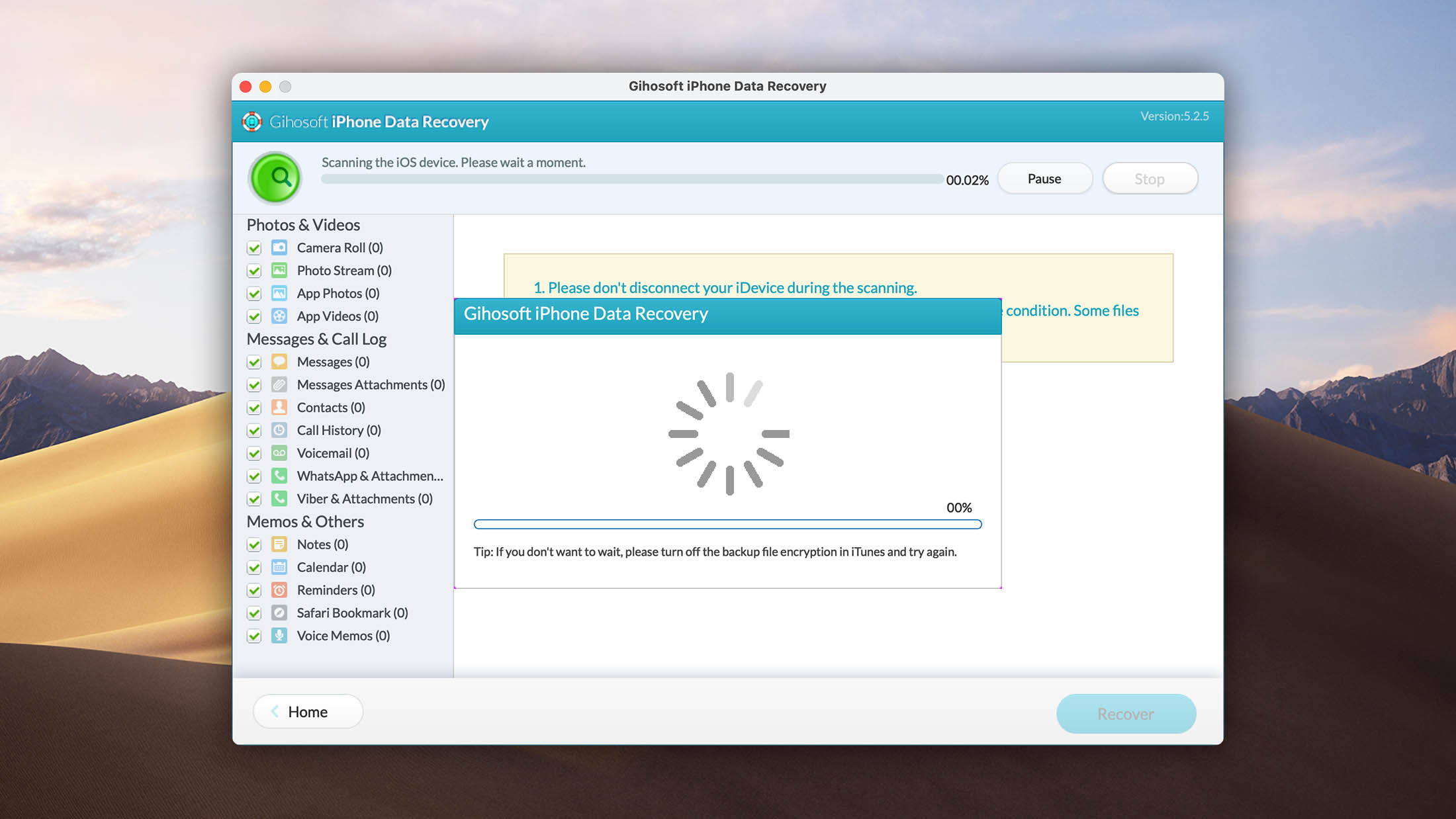The image size is (1456, 819).
Task: Click the Reminders alarm icon
Action: (x=279, y=590)
